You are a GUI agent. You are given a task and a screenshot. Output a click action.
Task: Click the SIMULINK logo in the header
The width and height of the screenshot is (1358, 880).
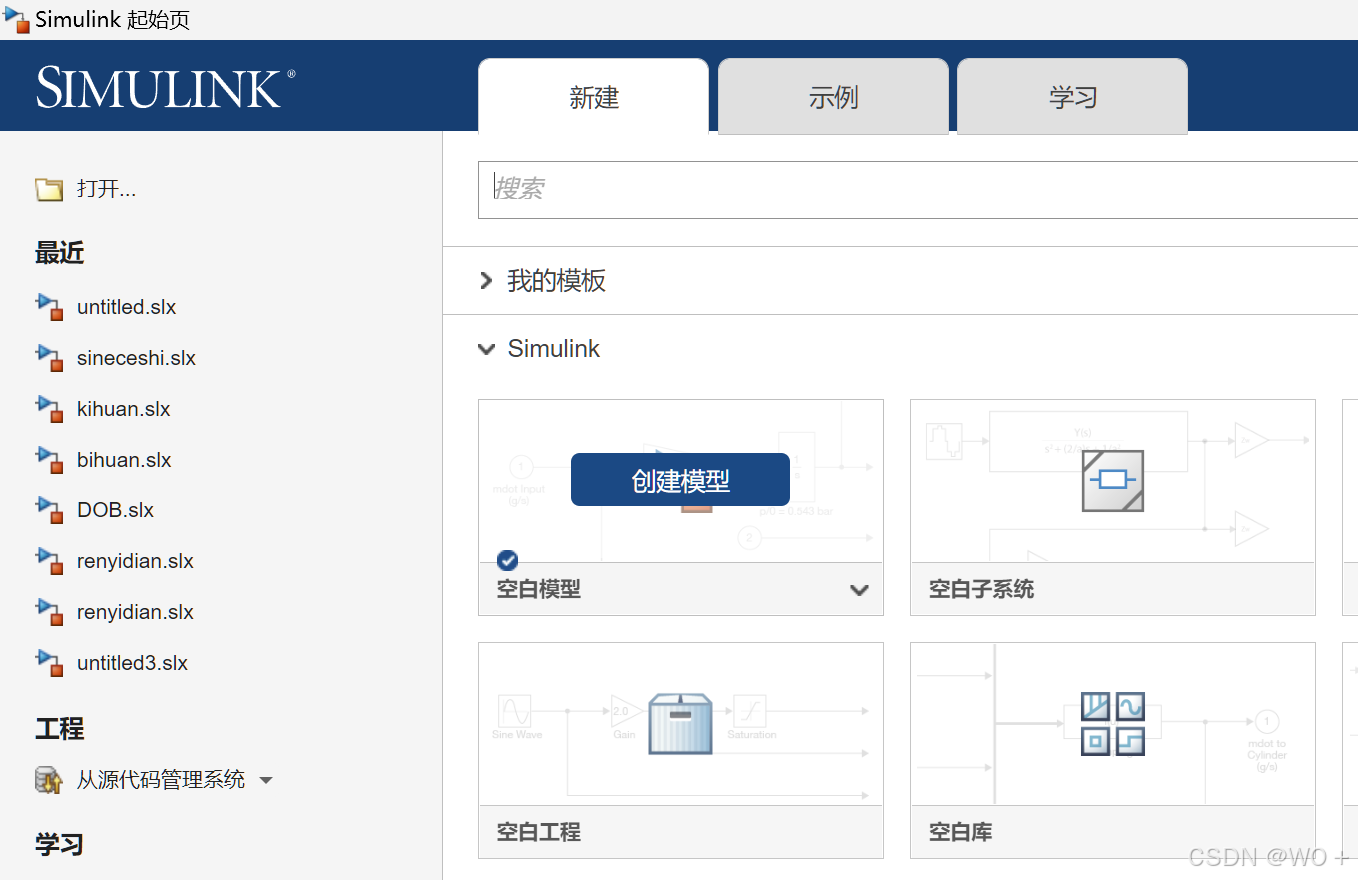point(166,88)
